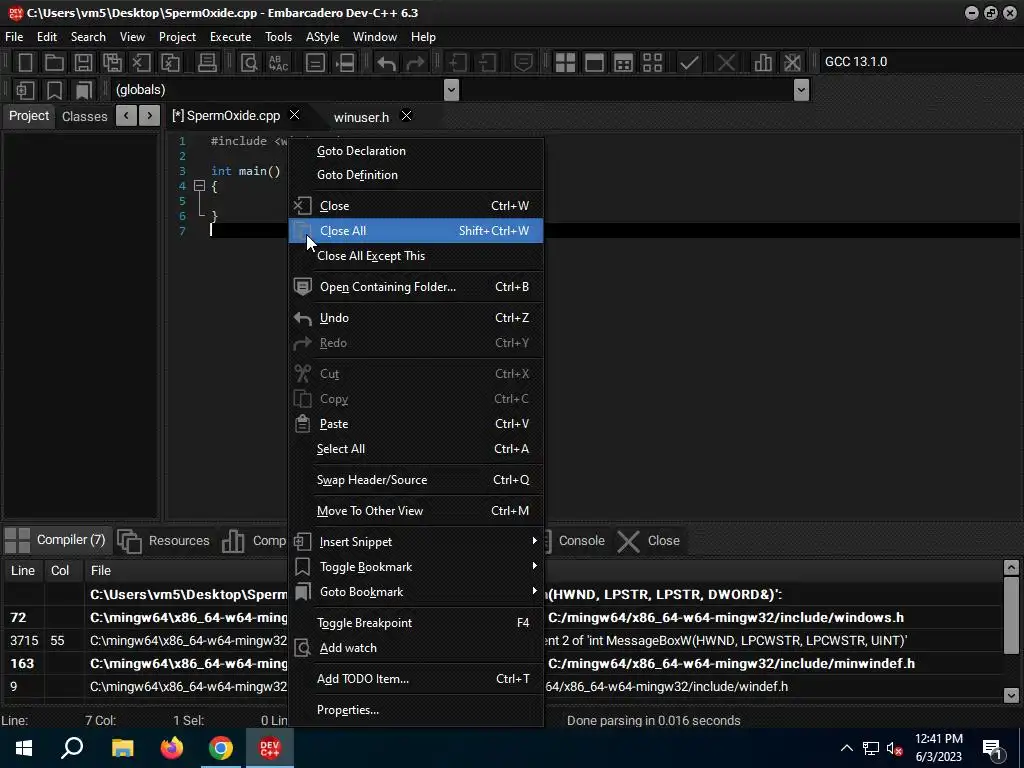
Task: Select the compiler message row for line 3715
Action: 503,641
